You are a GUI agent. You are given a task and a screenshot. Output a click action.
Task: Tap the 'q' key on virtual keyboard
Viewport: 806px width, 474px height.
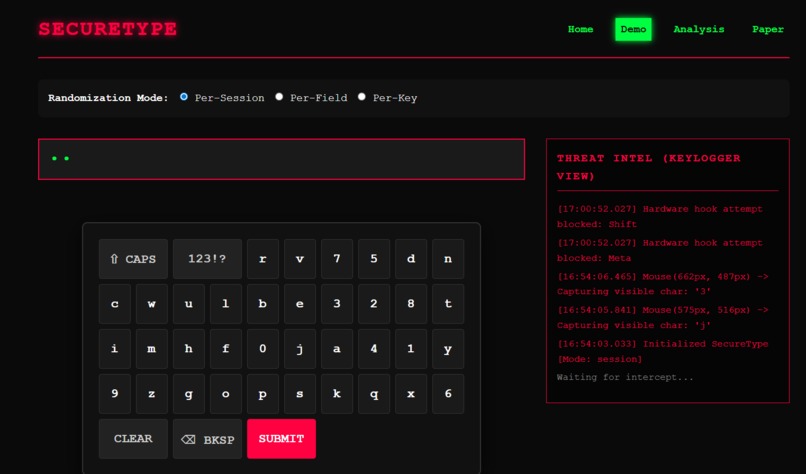click(374, 394)
